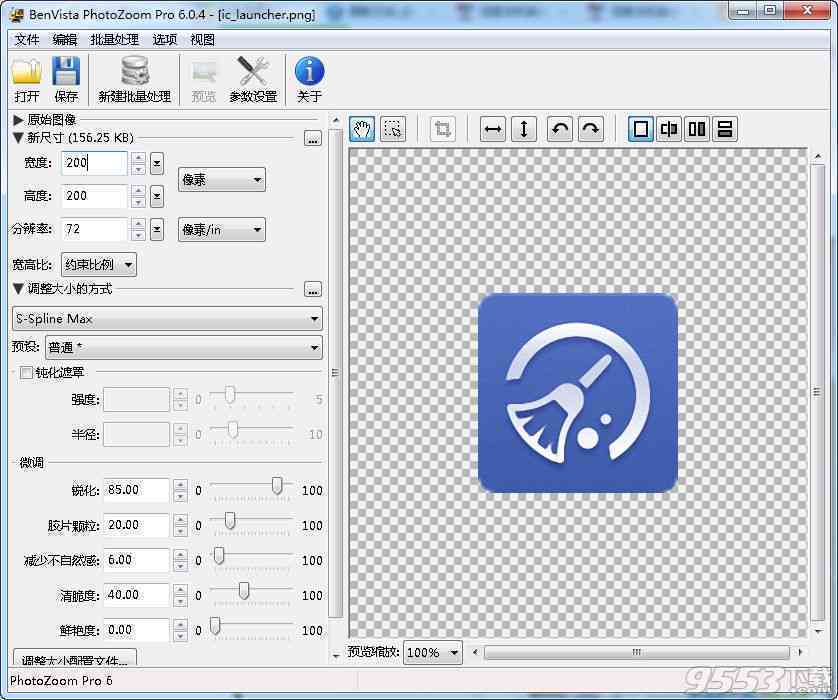Open the height 高度 quick-menu arrow button
This screenshot has height=700, width=838.
point(157,196)
